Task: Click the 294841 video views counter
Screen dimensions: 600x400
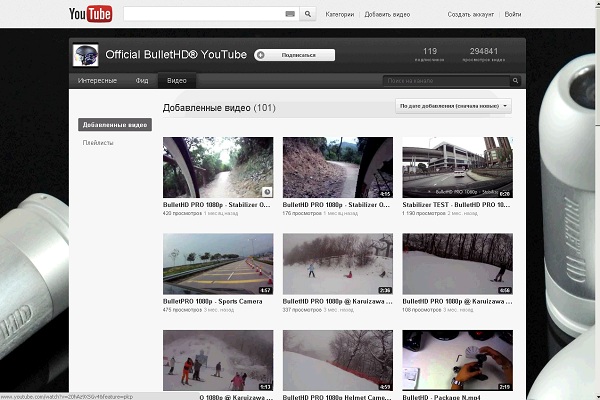Action: 484,54
